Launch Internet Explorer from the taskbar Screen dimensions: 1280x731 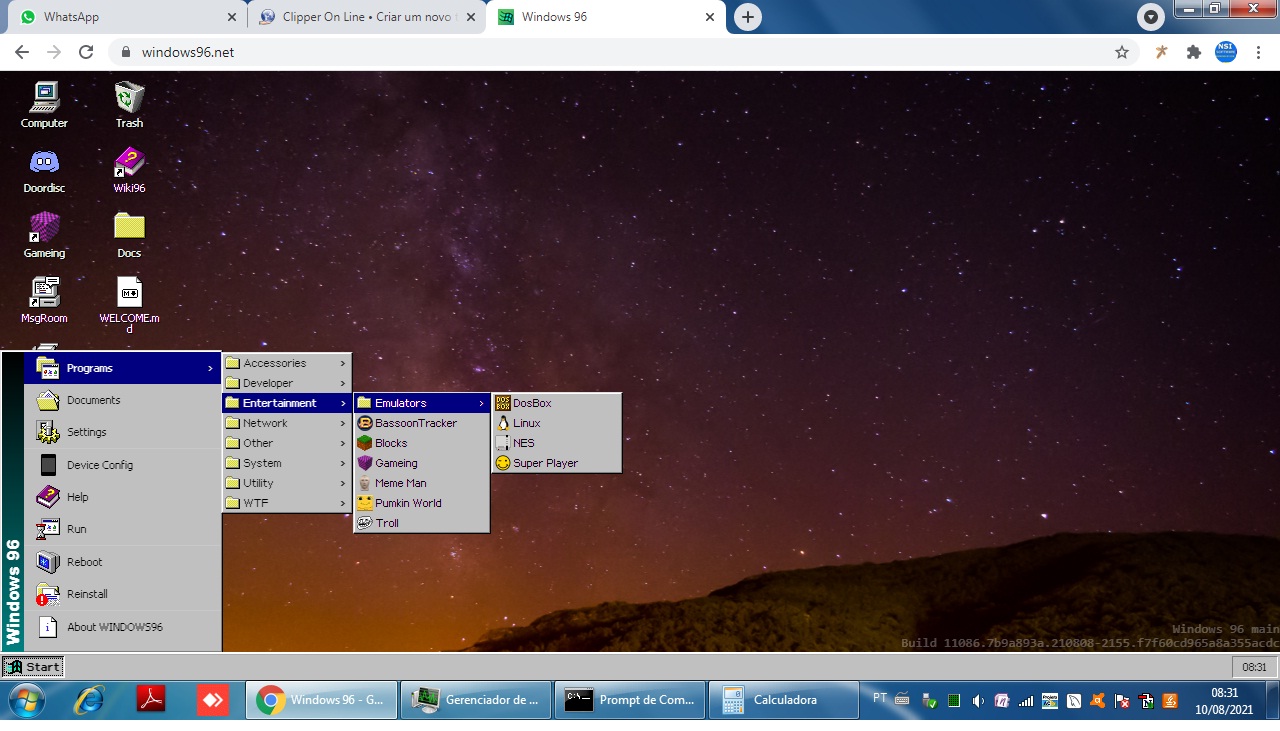89,700
